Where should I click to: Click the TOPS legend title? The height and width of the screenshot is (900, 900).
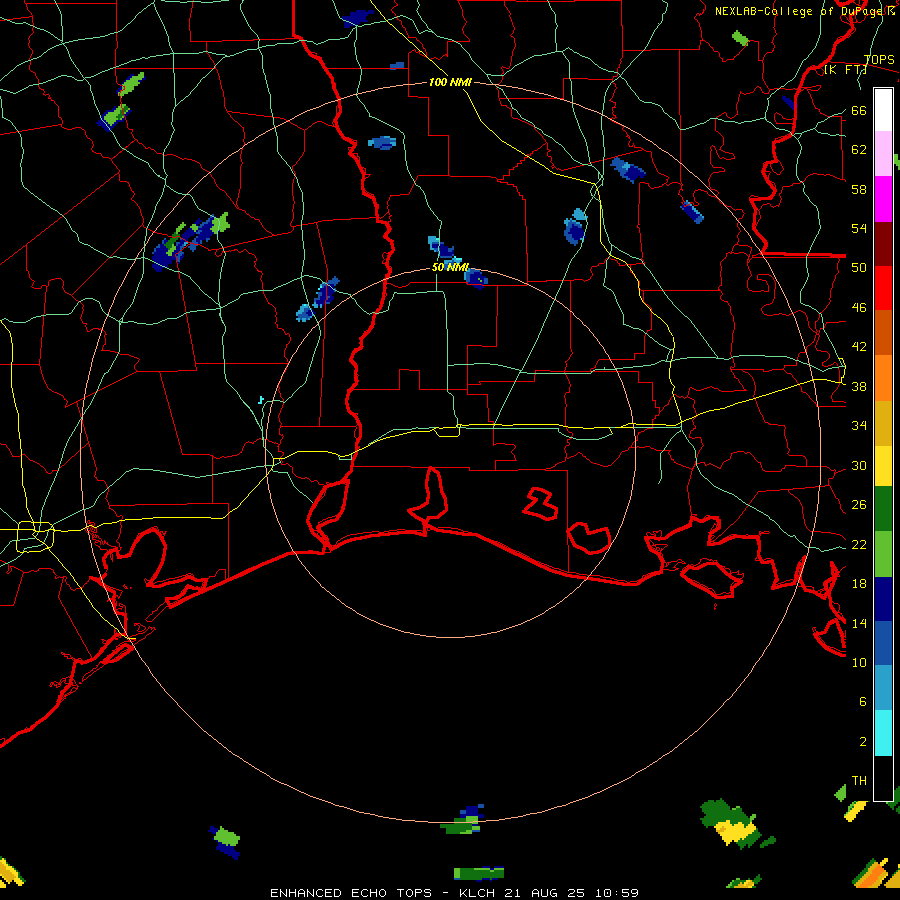pyautogui.click(x=879, y=60)
